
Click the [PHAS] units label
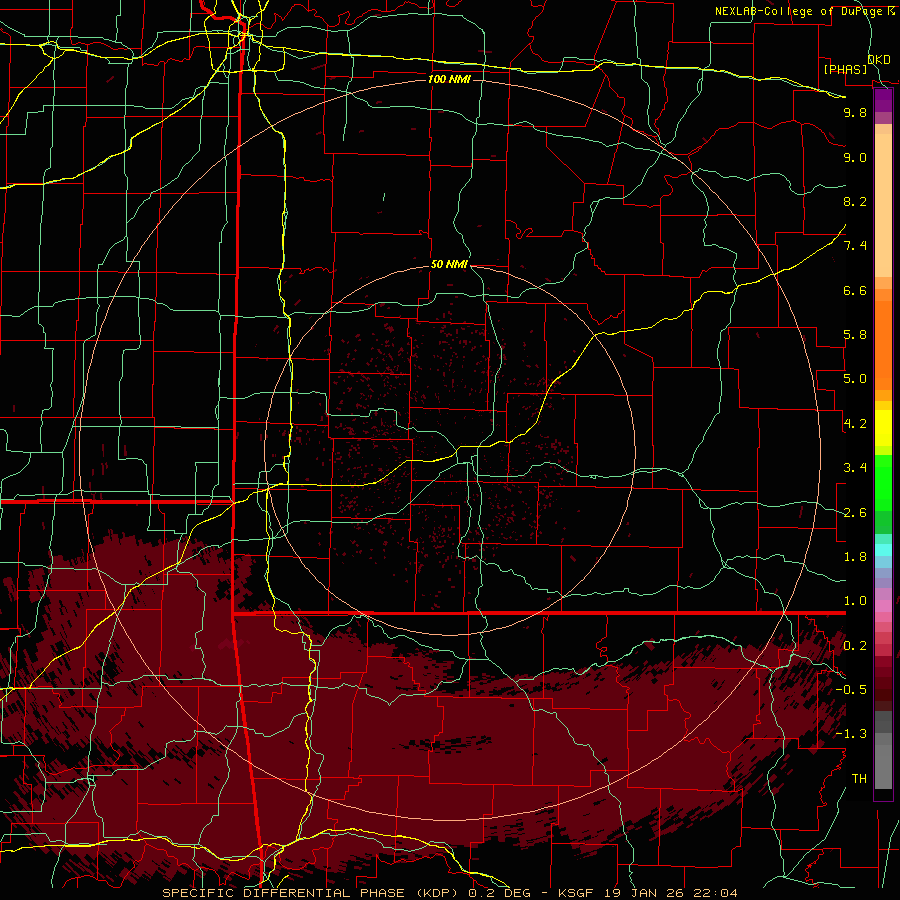point(845,69)
